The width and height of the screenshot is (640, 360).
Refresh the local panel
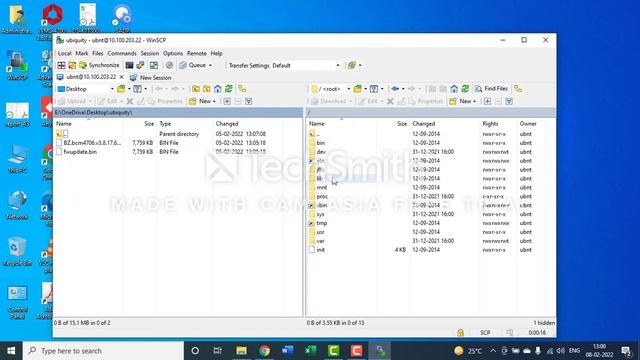click(229, 89)
